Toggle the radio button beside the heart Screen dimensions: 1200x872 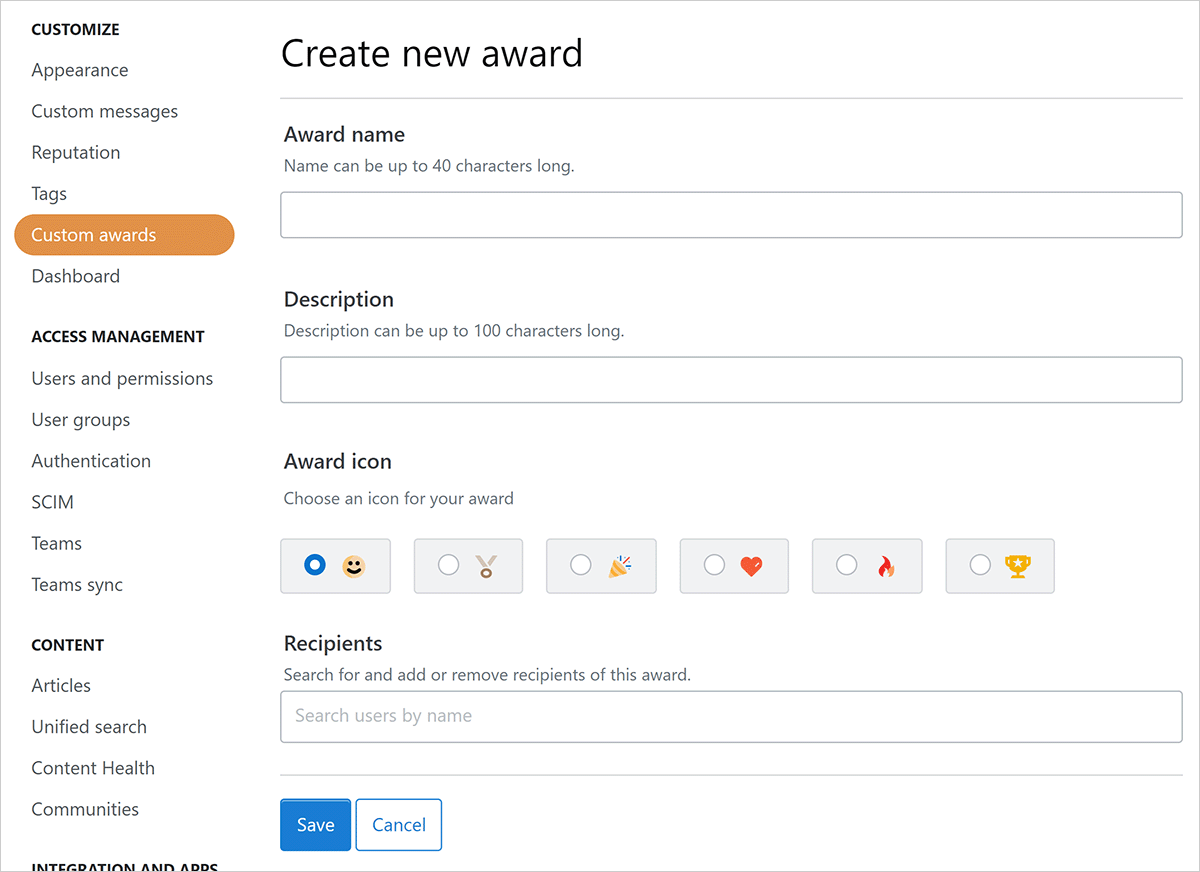(714, 565)
